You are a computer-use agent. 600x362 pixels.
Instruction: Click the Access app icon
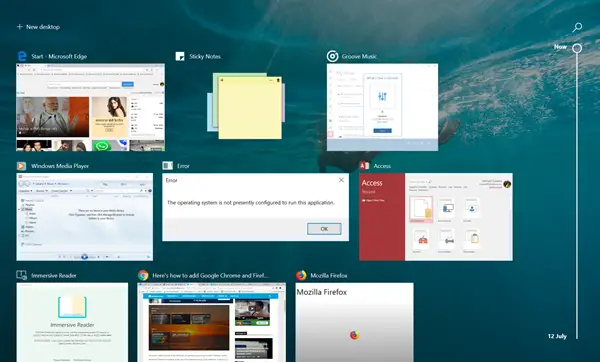(364, 166)
